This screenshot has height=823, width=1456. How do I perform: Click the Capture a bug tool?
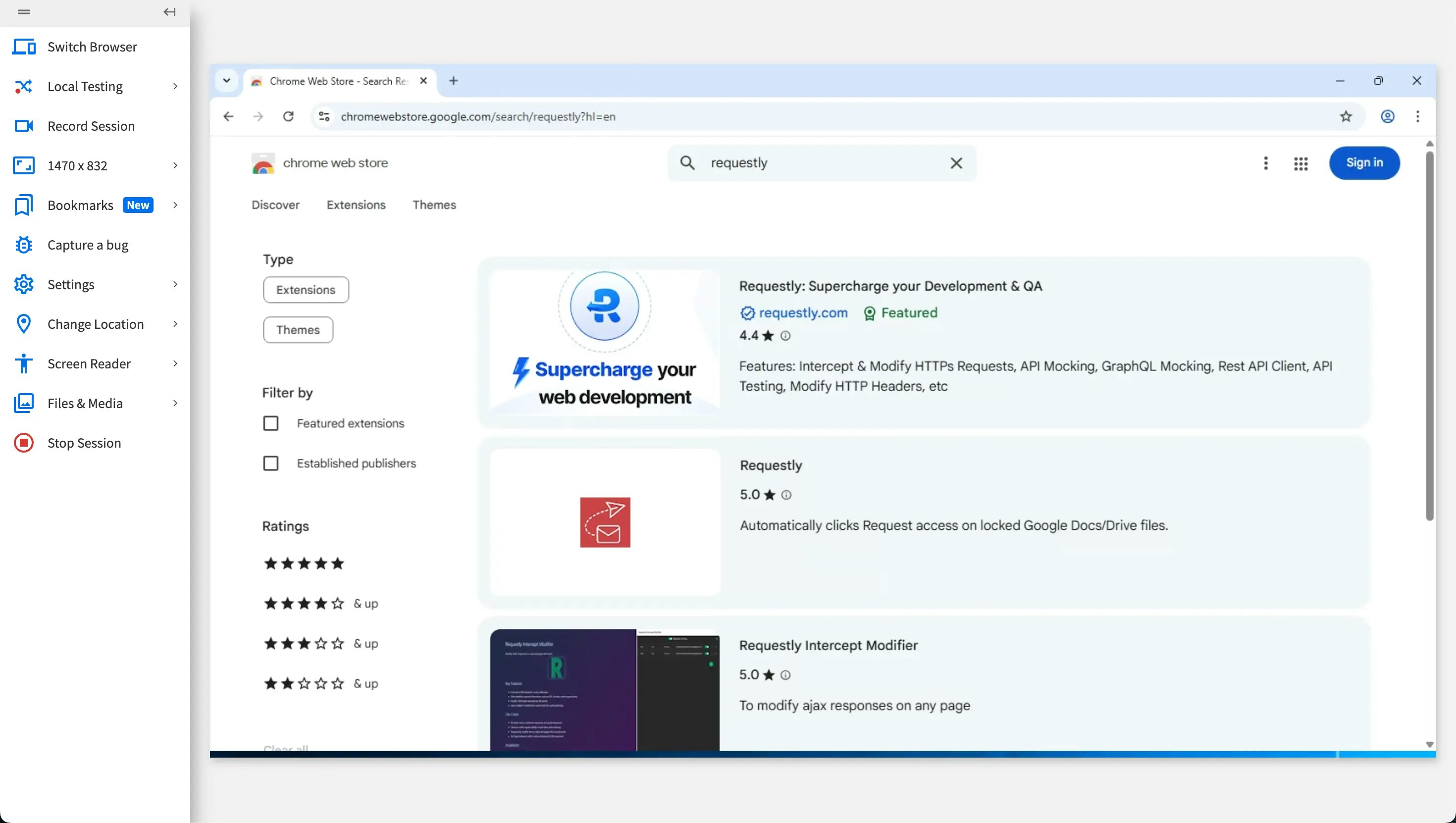click(x=87, y=244)
